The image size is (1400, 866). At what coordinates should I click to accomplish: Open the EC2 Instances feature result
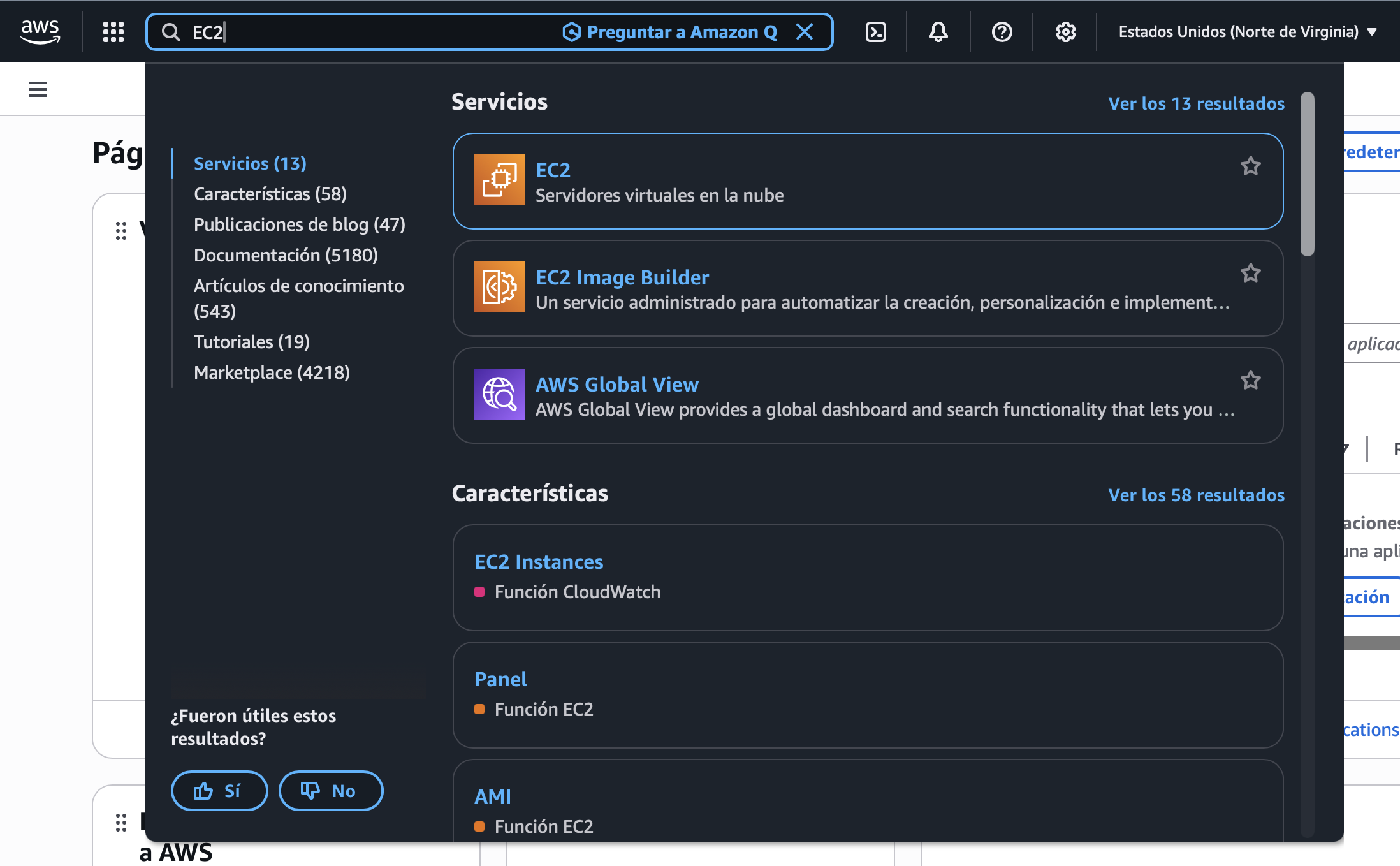[539, 562]
